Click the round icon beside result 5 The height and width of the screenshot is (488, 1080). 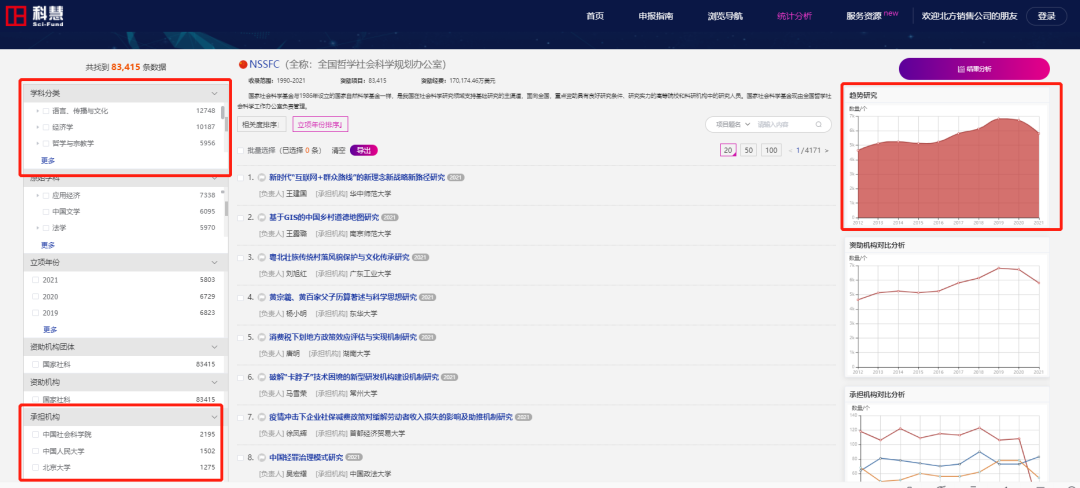262,337
